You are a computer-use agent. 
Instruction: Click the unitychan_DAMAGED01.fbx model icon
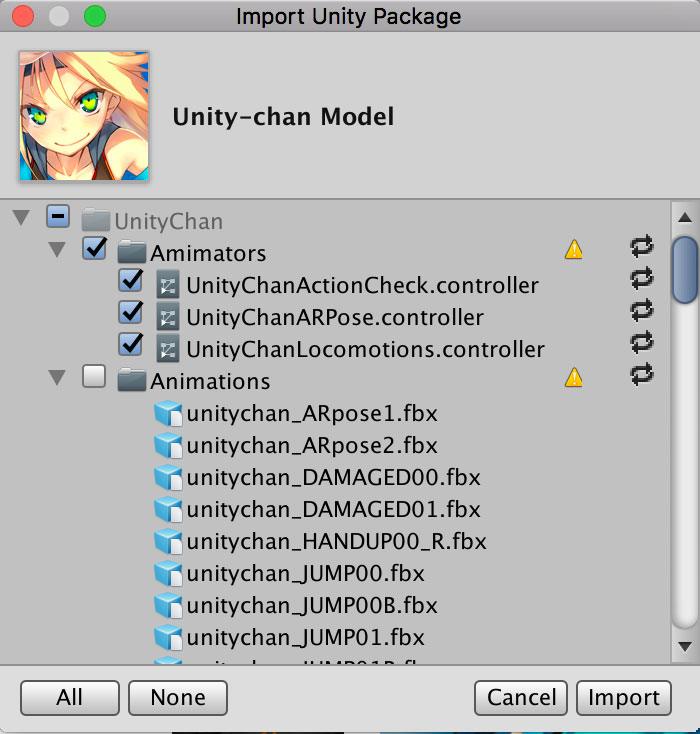pos(168,509)
